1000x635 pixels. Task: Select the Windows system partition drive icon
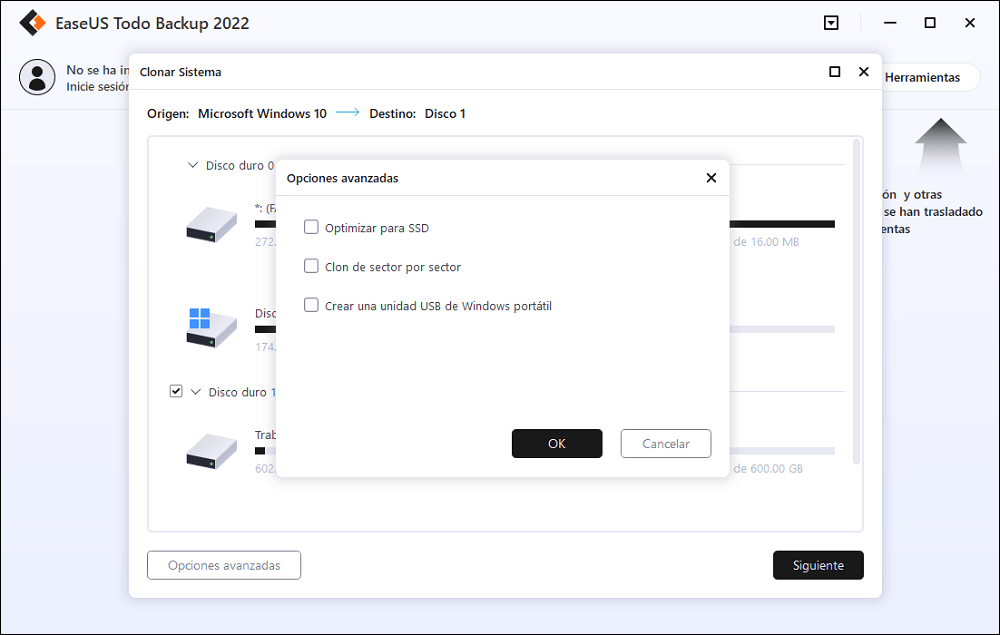tap(212, 328)
